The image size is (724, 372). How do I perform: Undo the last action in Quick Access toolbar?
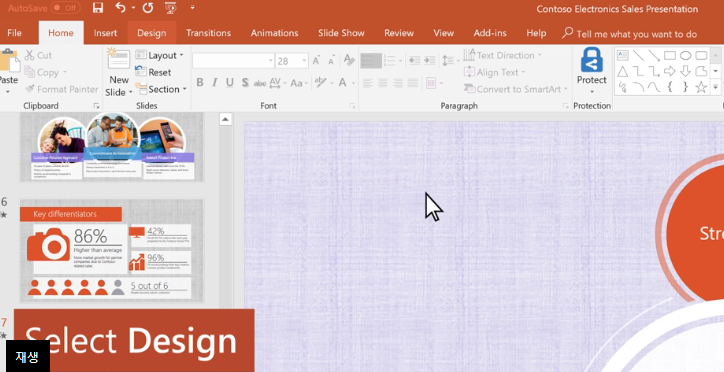[x=121, y=8]
